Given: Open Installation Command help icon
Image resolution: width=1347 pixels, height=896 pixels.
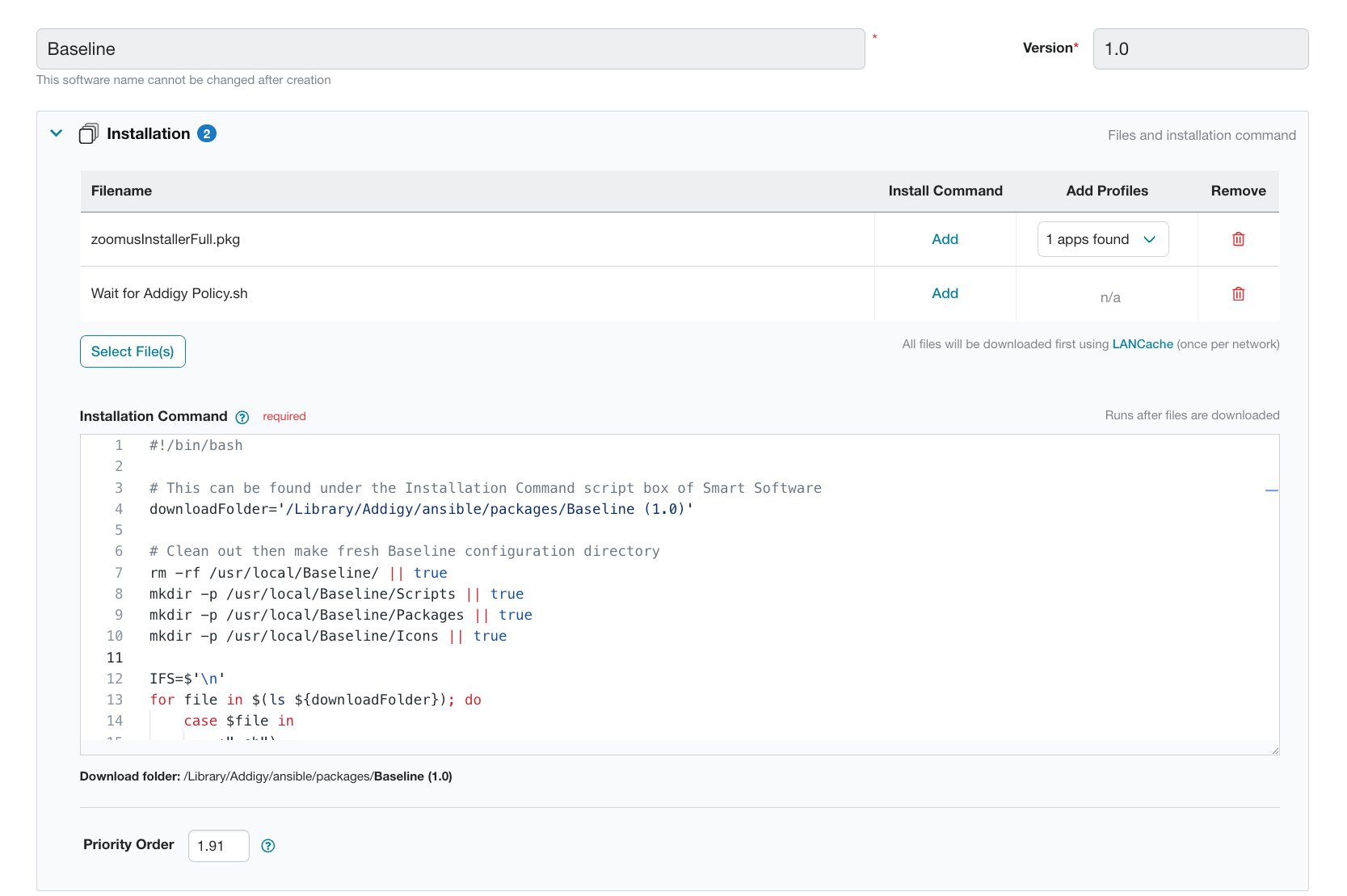Looking at the screenshot, I should [x=242, y=417].
